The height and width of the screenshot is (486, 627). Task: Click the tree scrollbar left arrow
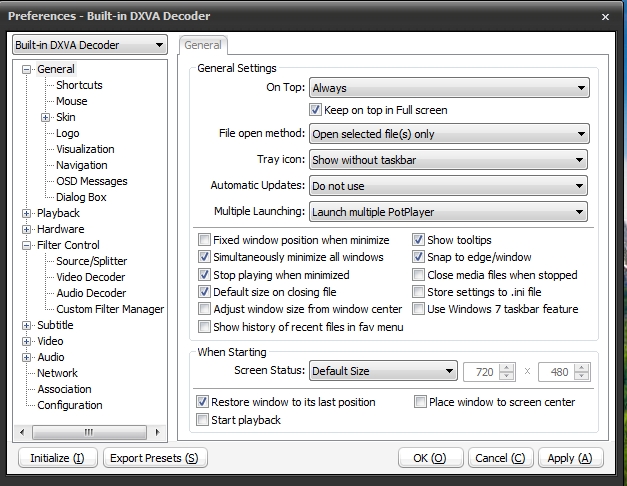tap(22, 432)
